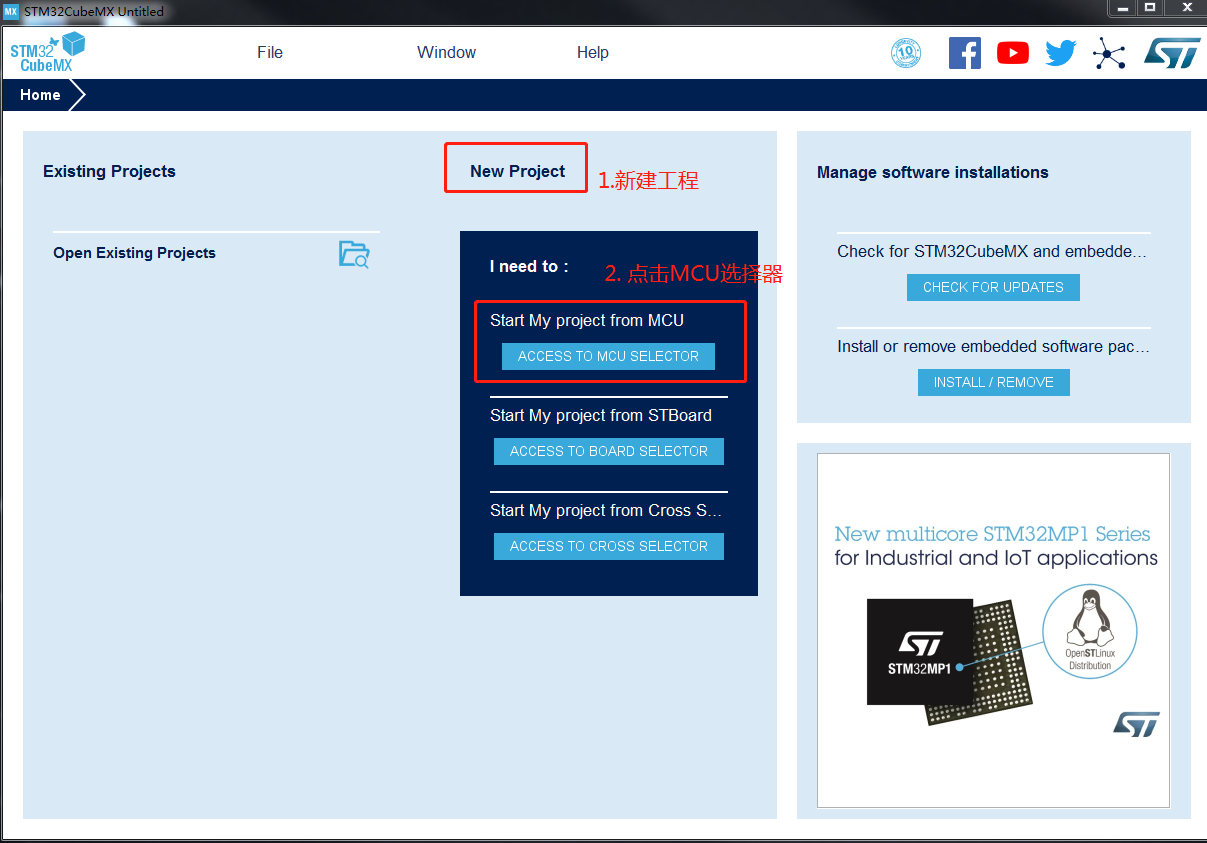The height and width of the screenshot is (843, 1207).
Task: Open the YouTube icon link
Action: pyautogui.click(x=1012, y=53)
